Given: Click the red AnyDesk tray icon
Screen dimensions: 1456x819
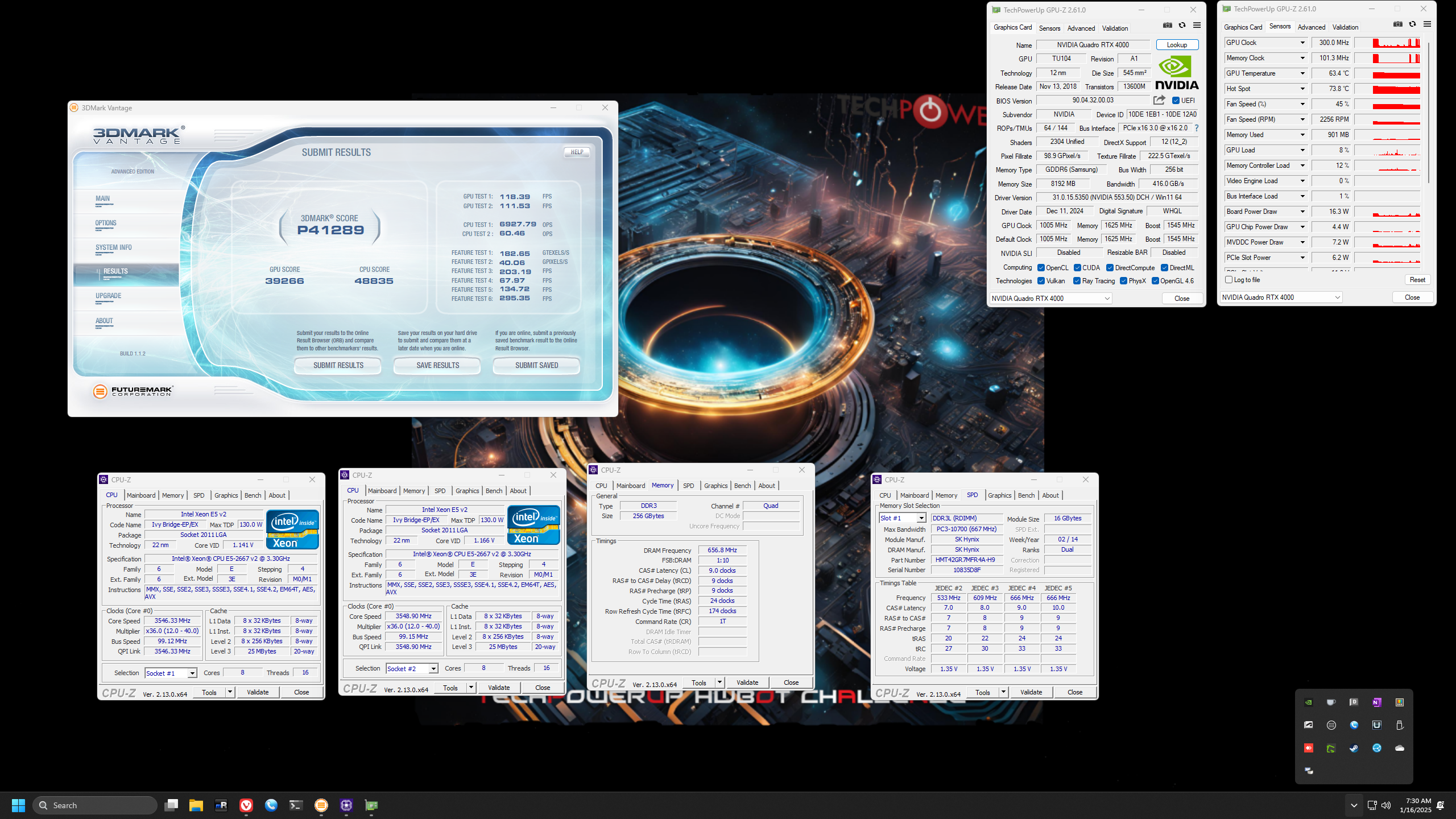Looking at the screenshot, I should [1308, 748].
